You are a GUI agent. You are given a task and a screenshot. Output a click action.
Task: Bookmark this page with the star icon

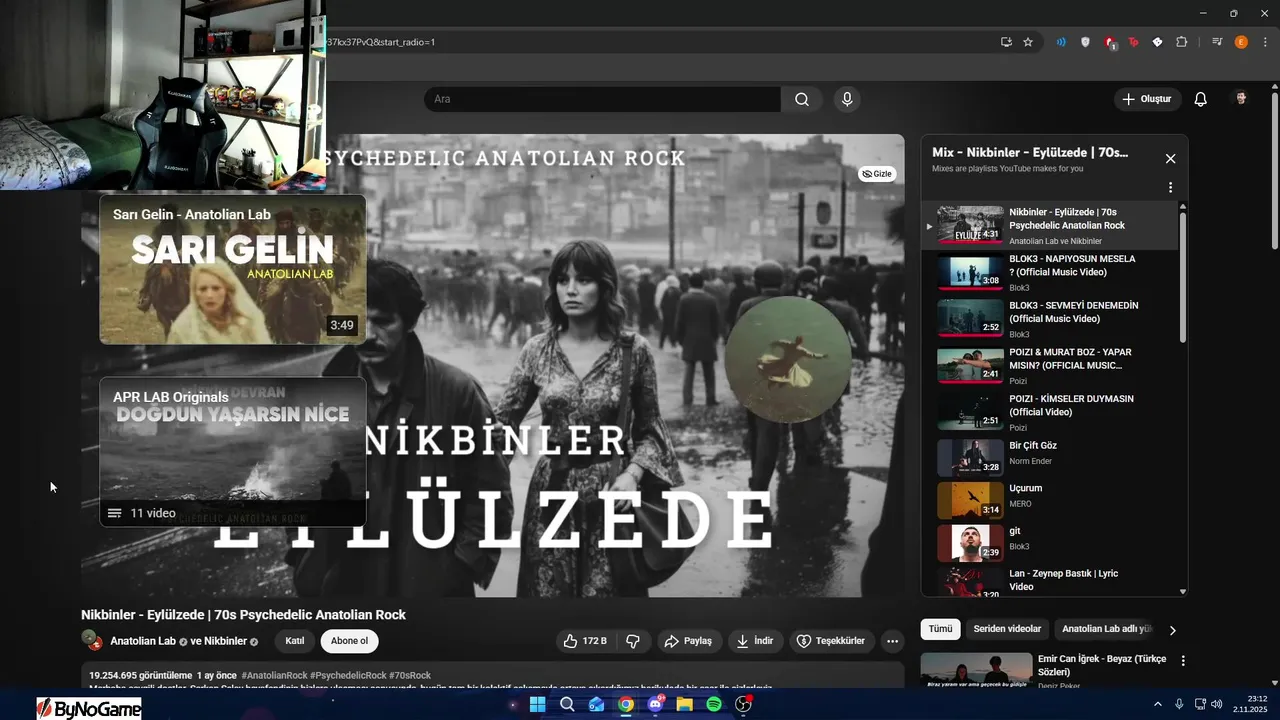1028,42
